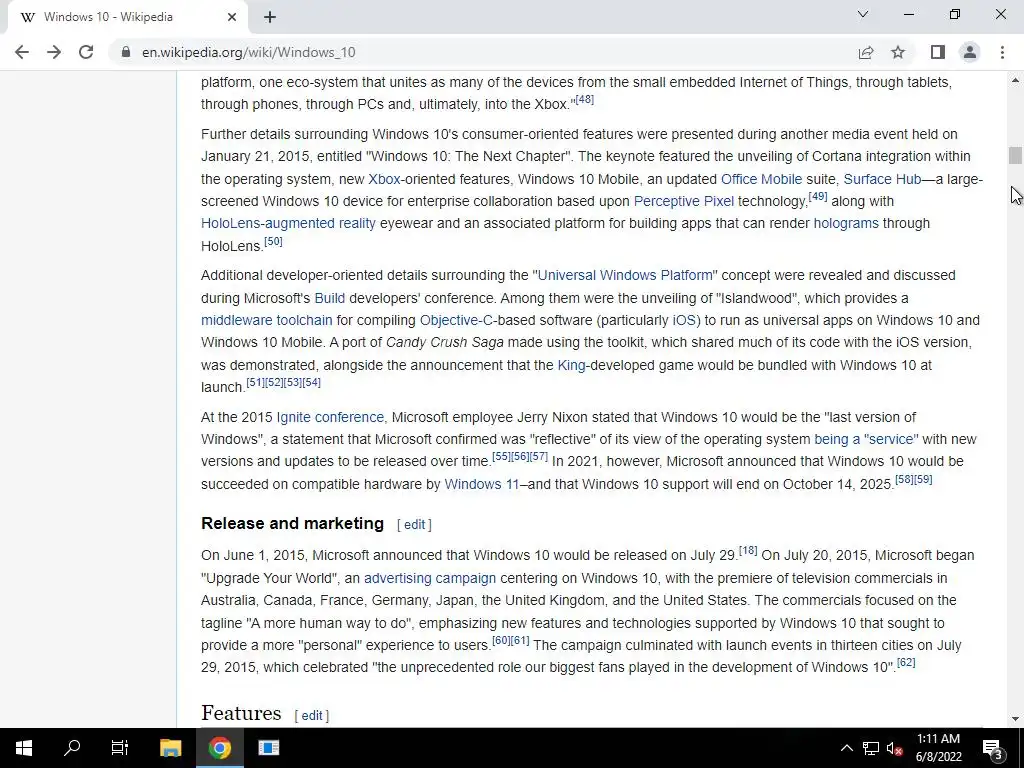The image size is (1024, 768).
Task: Open the middleware link
Action: (x=236, y=320)
